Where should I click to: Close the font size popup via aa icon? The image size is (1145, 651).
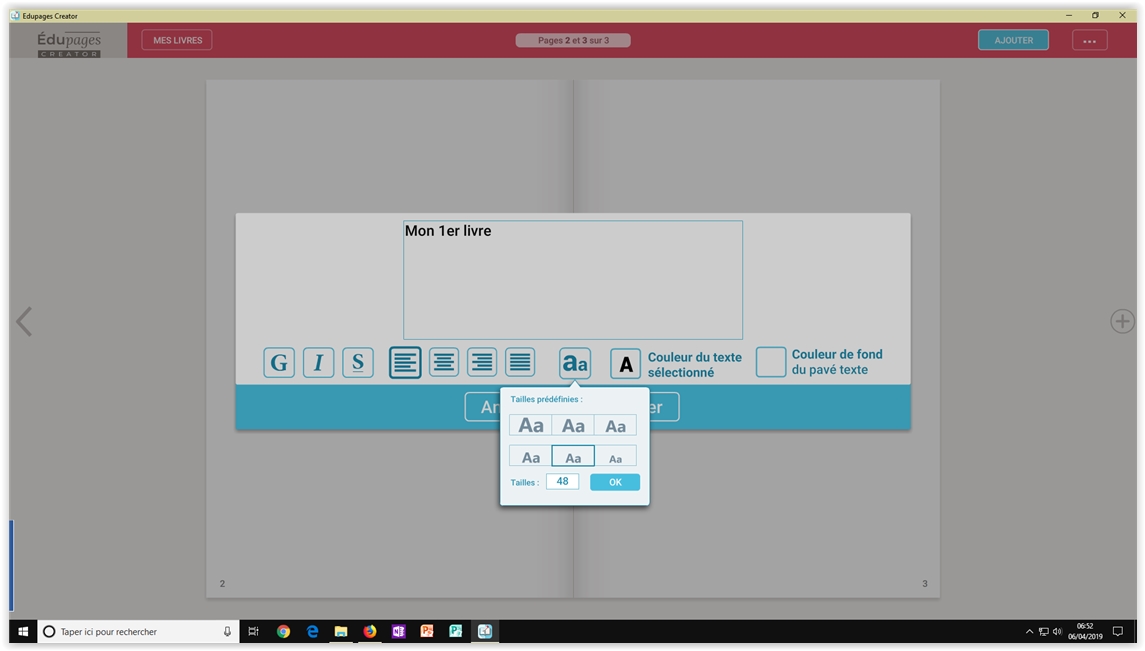[574, 363]
